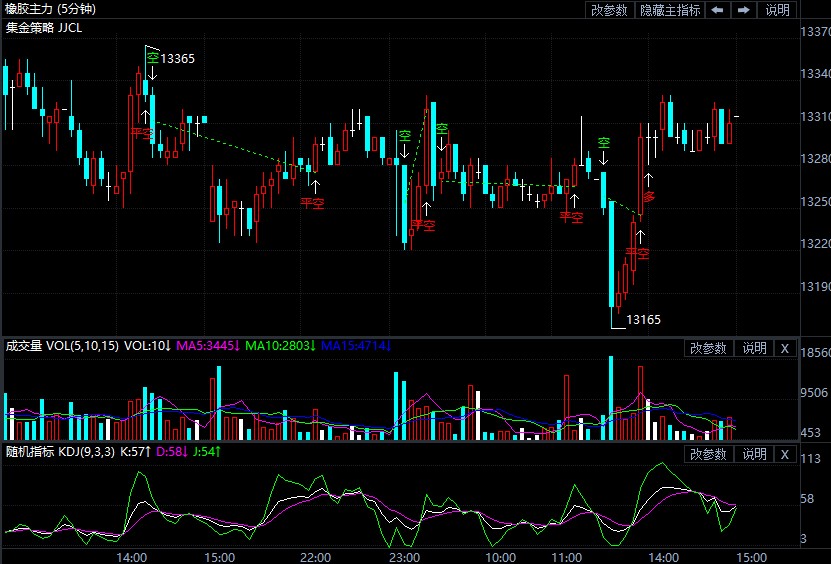Open KDJ panel 改参数 settings
Viewport: 831px width, 564px height.
(708, 454)
